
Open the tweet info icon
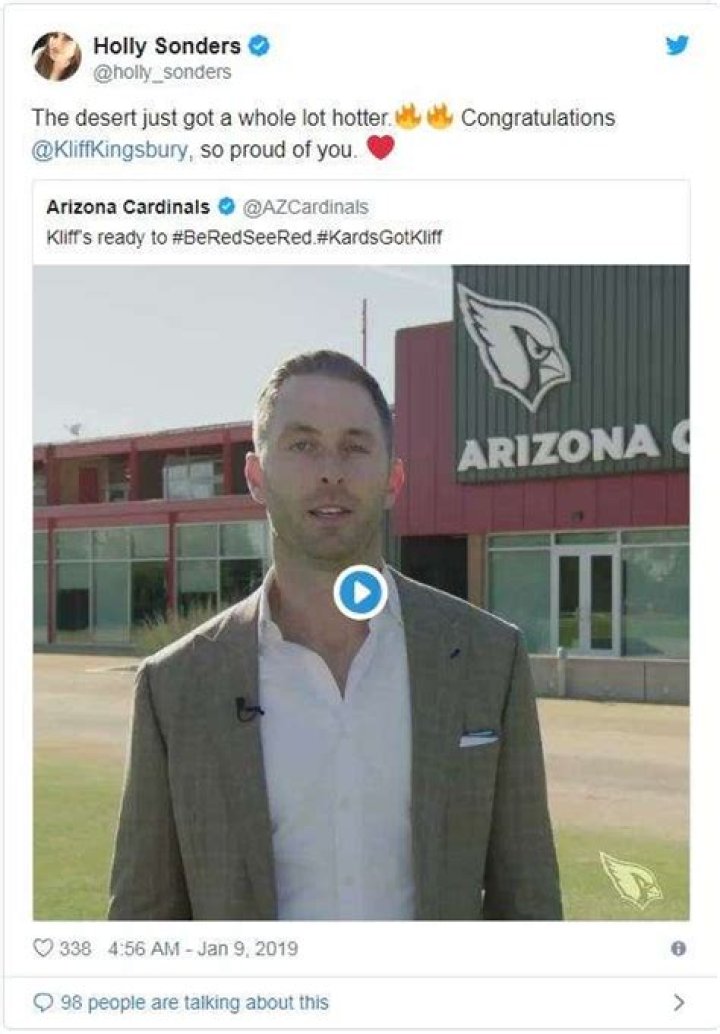click(x=678, y=948)
